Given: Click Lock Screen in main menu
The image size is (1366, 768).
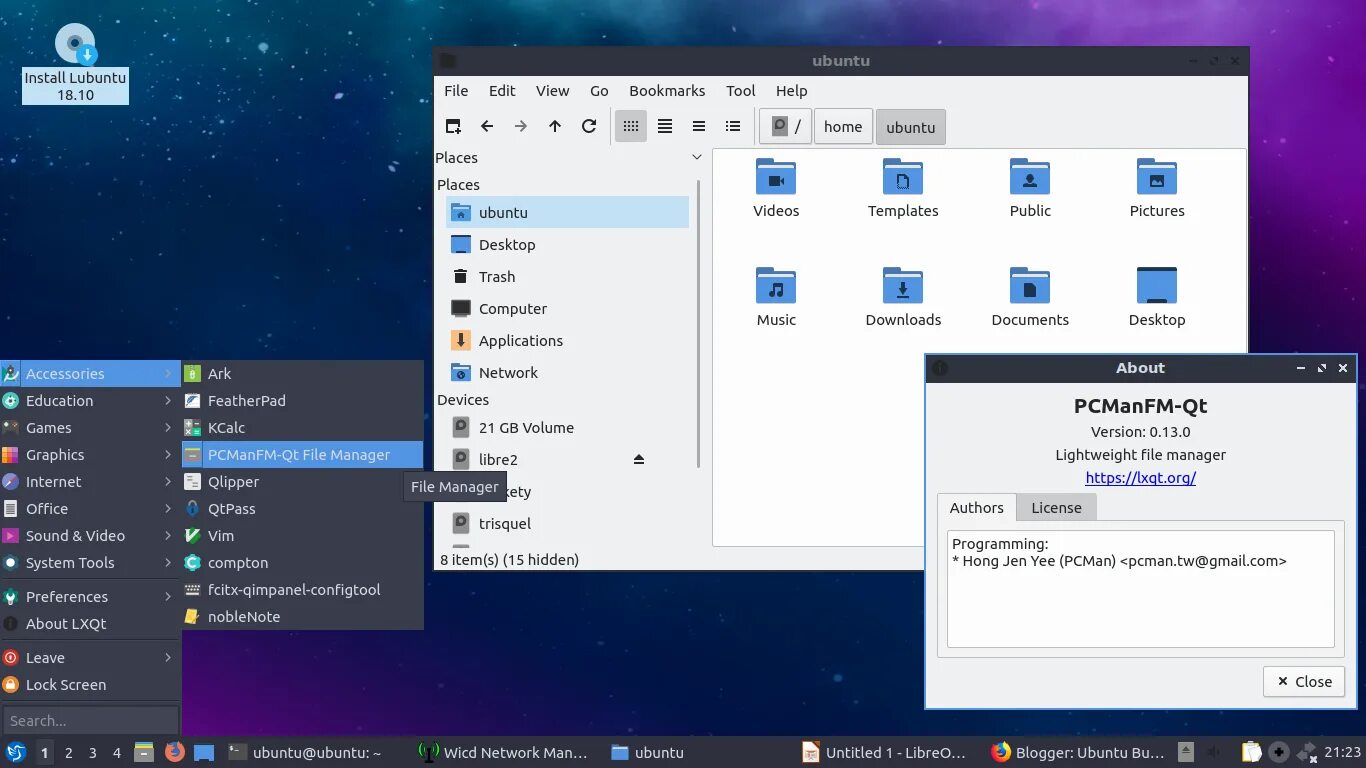Looking at the screenshot, I should pos(90,684).
